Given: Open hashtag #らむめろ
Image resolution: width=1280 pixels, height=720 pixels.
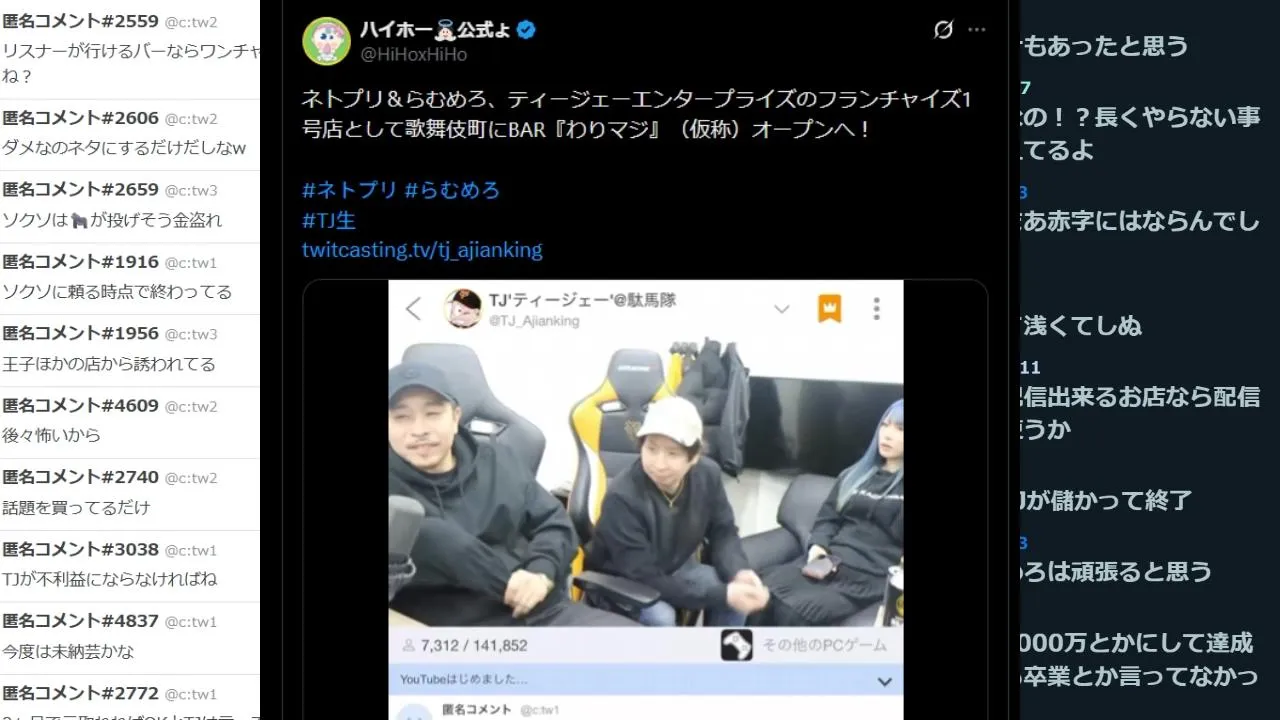Looking at the screenshot, I should coord(452,190).
